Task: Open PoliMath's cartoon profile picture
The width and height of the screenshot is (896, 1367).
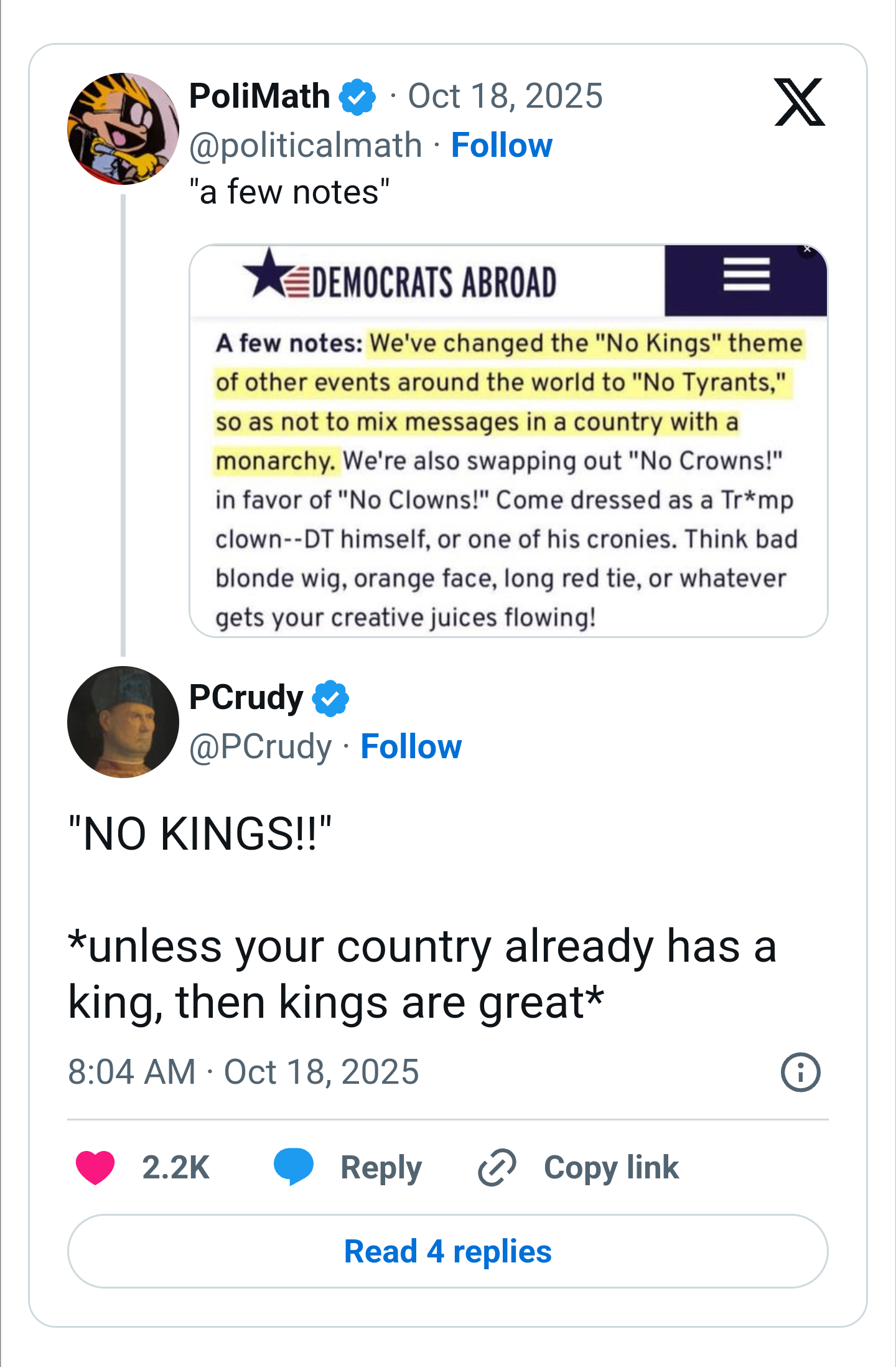Action: (x=123, y=129)
